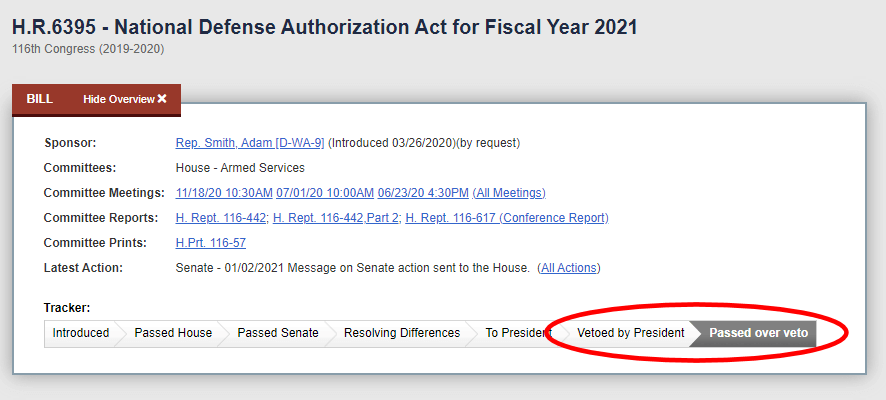Viewport: 886px width, 400px height.
Task: Click the Passed House tracker step
Action: [173, 333]
